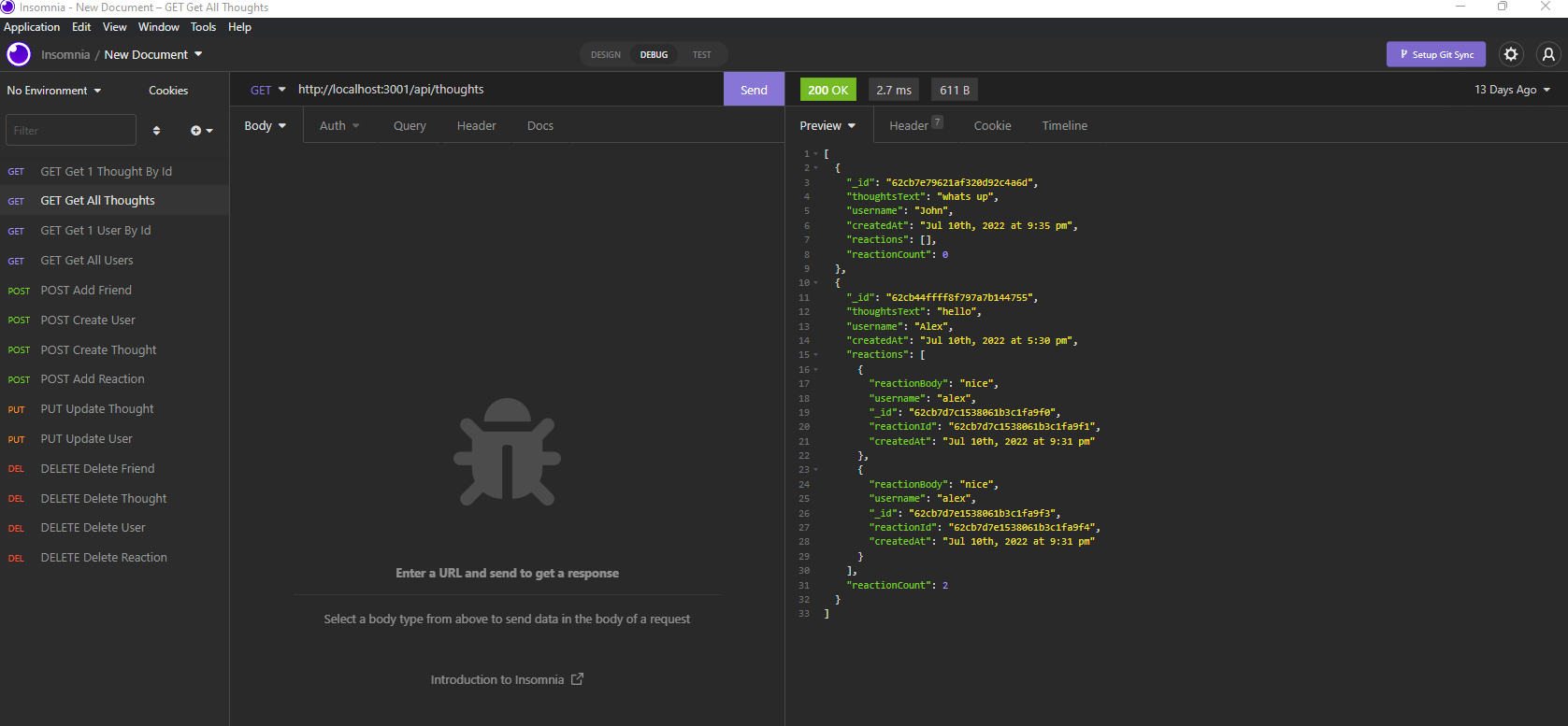Open the GET method dropdown
1568x726 pixels.
(x=267, y=90)
